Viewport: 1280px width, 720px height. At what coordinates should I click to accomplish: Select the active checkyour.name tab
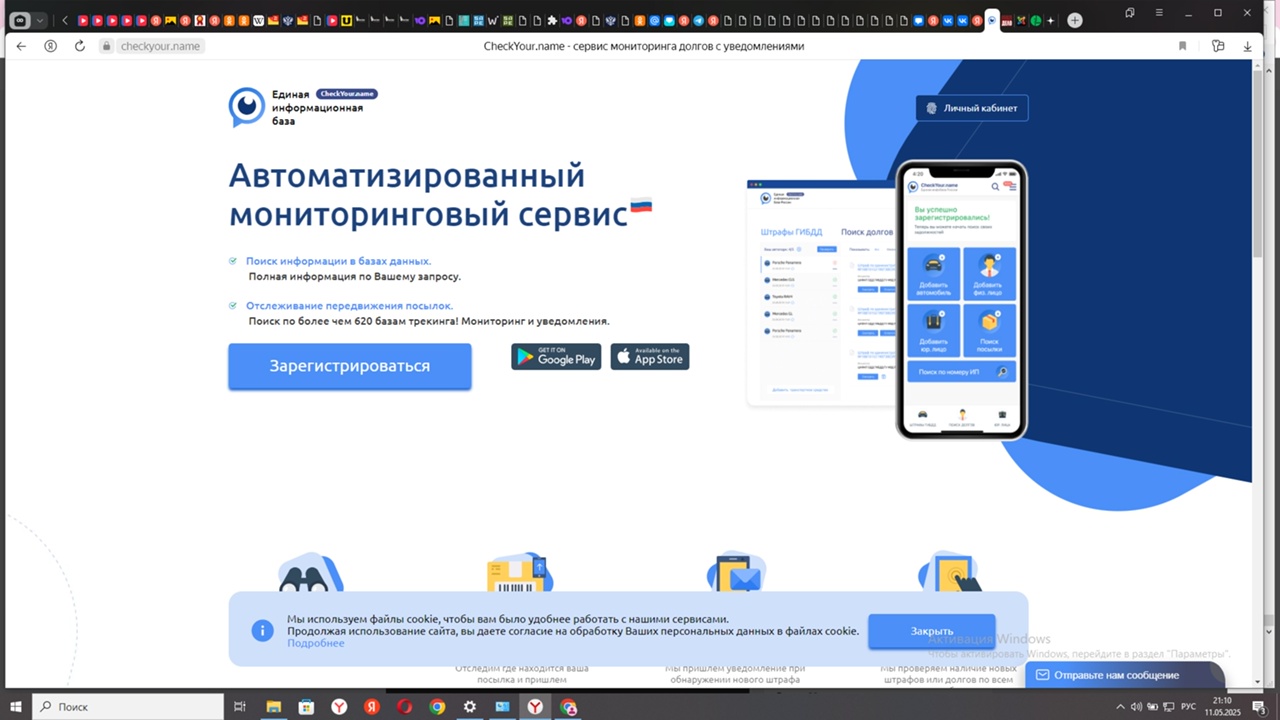point(992,20)
